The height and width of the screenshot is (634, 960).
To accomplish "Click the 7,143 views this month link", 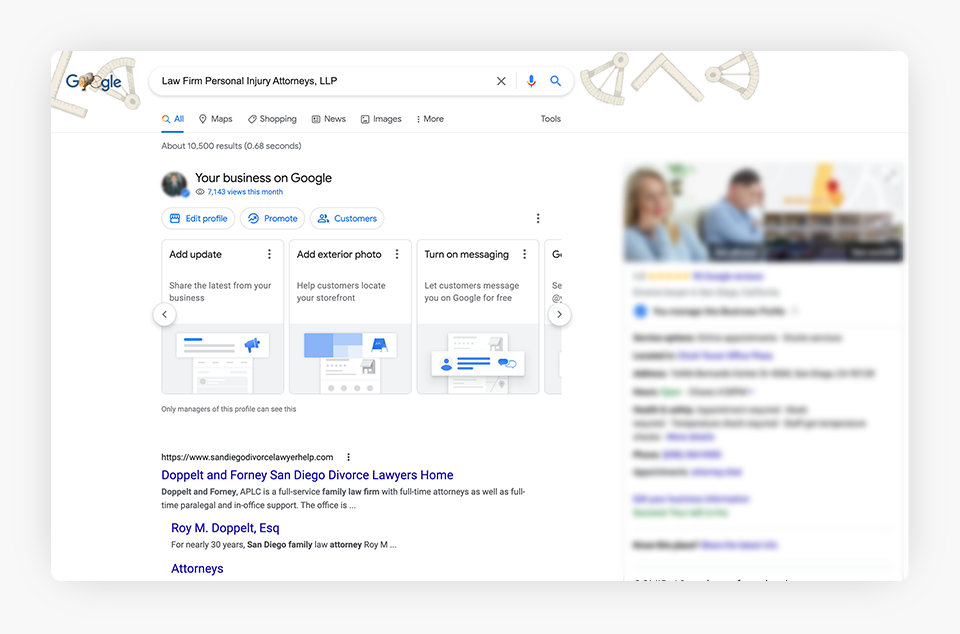I will (245, 192).
